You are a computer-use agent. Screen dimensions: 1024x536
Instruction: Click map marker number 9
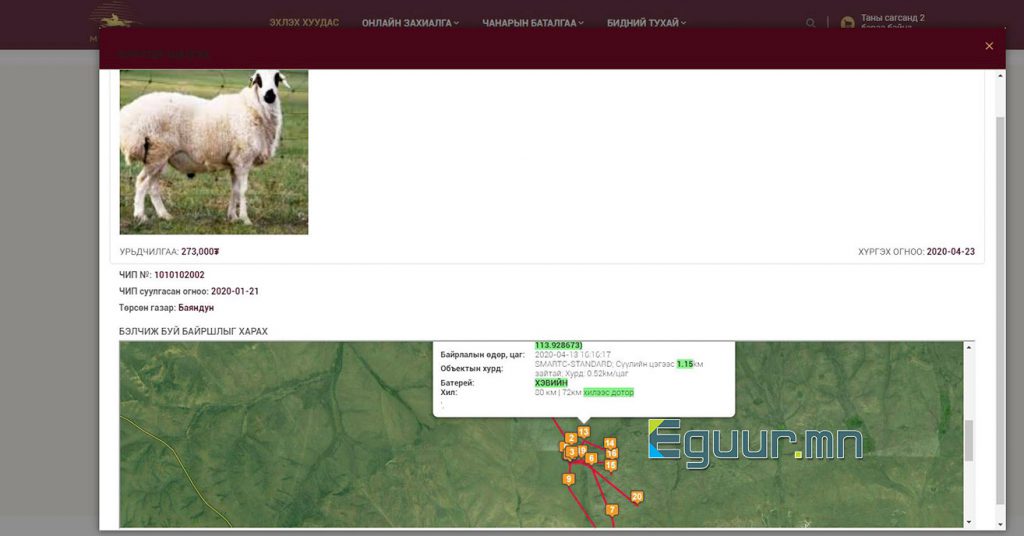point(568,479)
